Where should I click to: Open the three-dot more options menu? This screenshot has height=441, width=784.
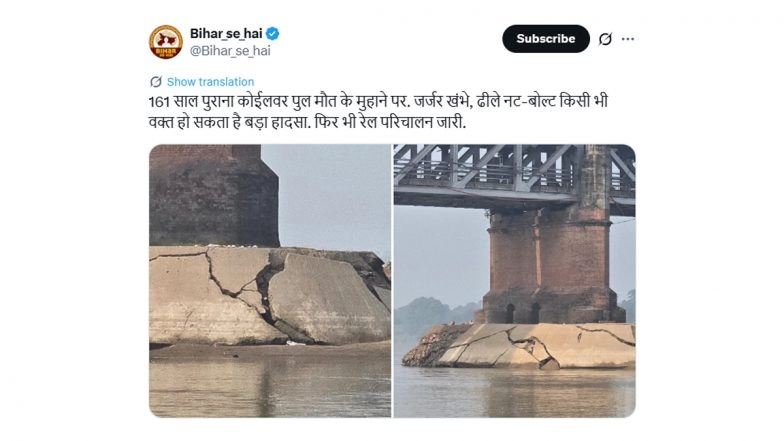click(x=628, y=39)
